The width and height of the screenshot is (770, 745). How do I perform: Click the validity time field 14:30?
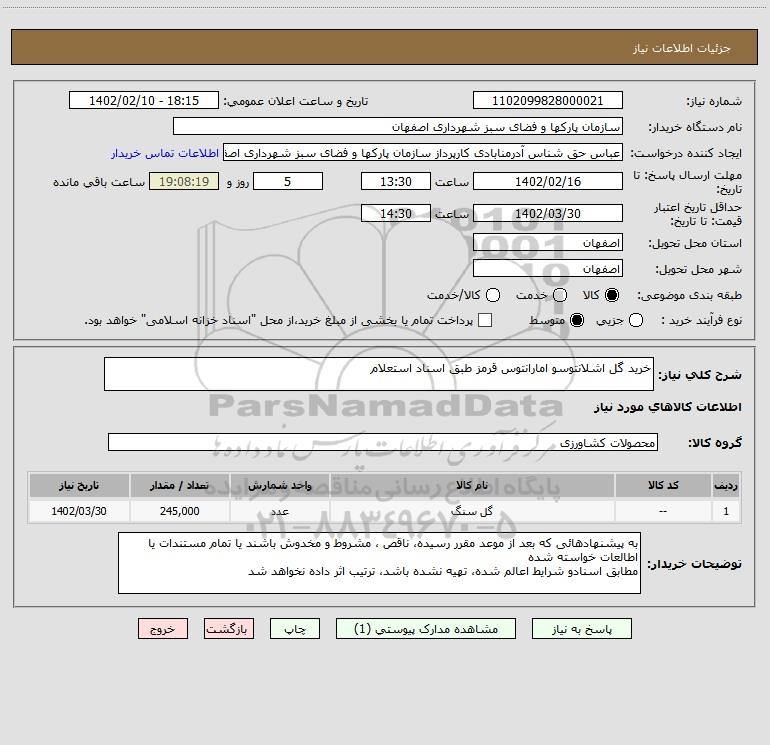[x=396, y=214]
